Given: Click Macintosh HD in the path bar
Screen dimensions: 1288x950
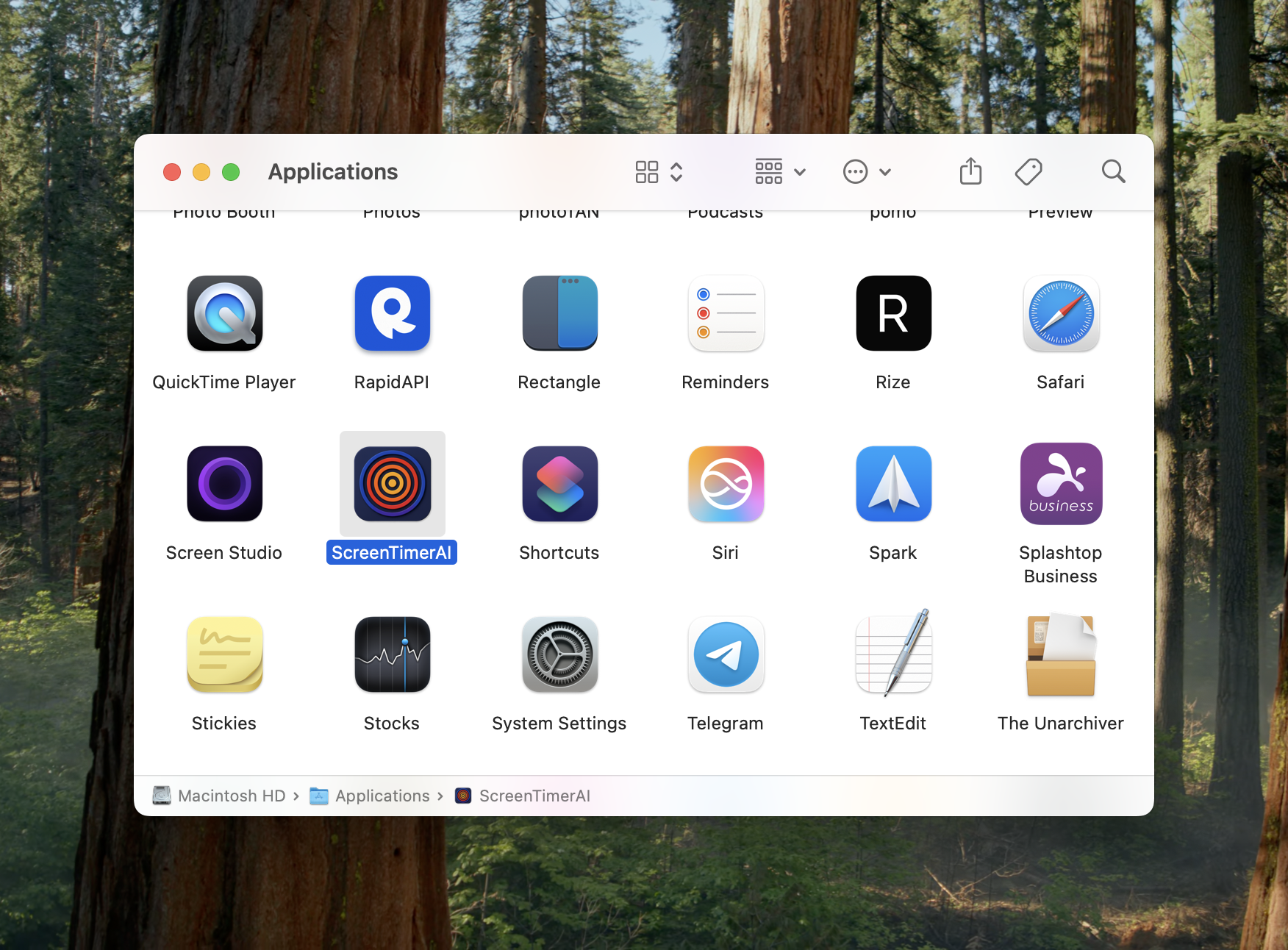Looking at the screenshot, I should (x=231, y=796).
